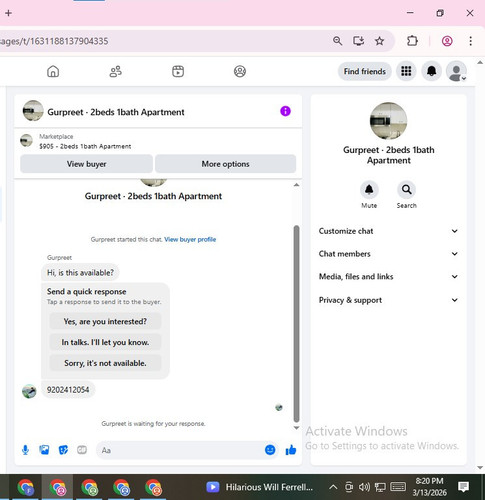The height and width of the screenshot is (500, 485).
Task: Click the sender avatar beside 9202412054
Action: click(x=29, y=391)
